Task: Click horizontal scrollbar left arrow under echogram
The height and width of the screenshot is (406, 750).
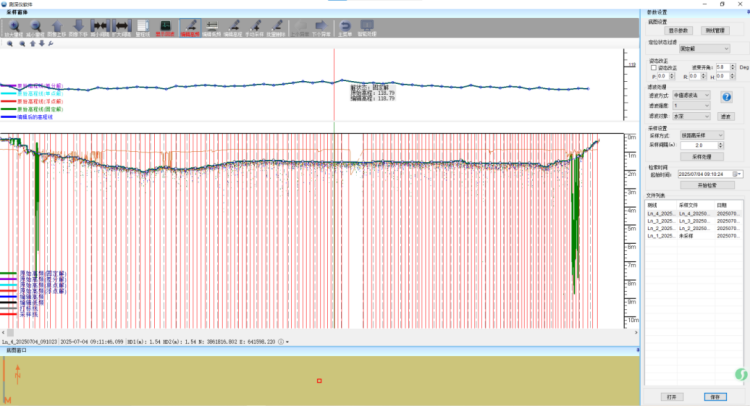Action: pos(3,332)
